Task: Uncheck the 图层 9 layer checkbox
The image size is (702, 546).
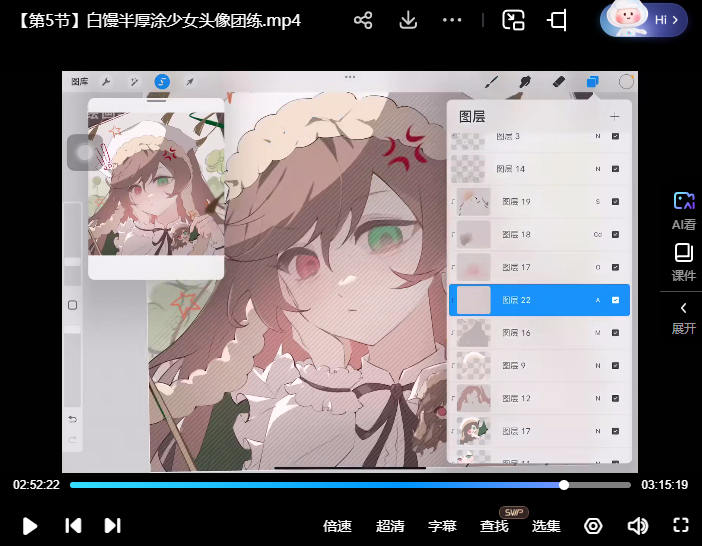Action: [x=615, y=366]
